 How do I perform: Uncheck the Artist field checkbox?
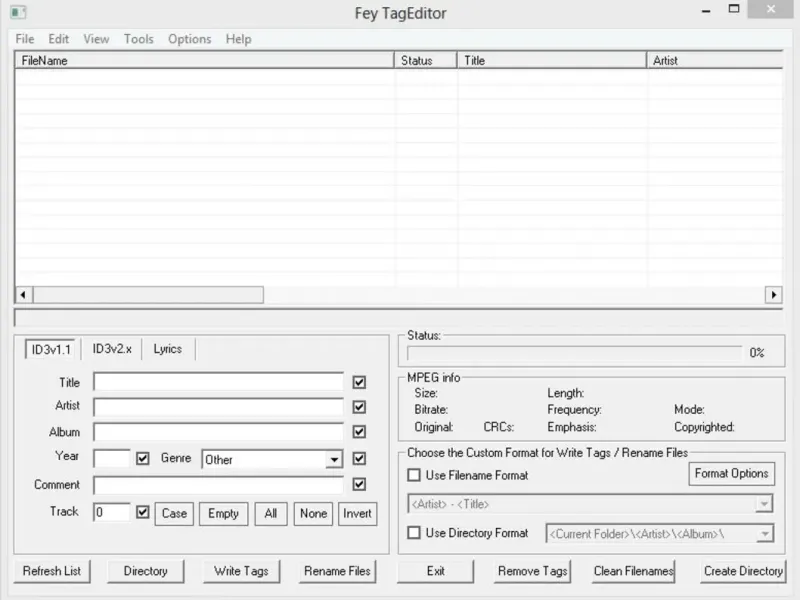coord(359,407)
